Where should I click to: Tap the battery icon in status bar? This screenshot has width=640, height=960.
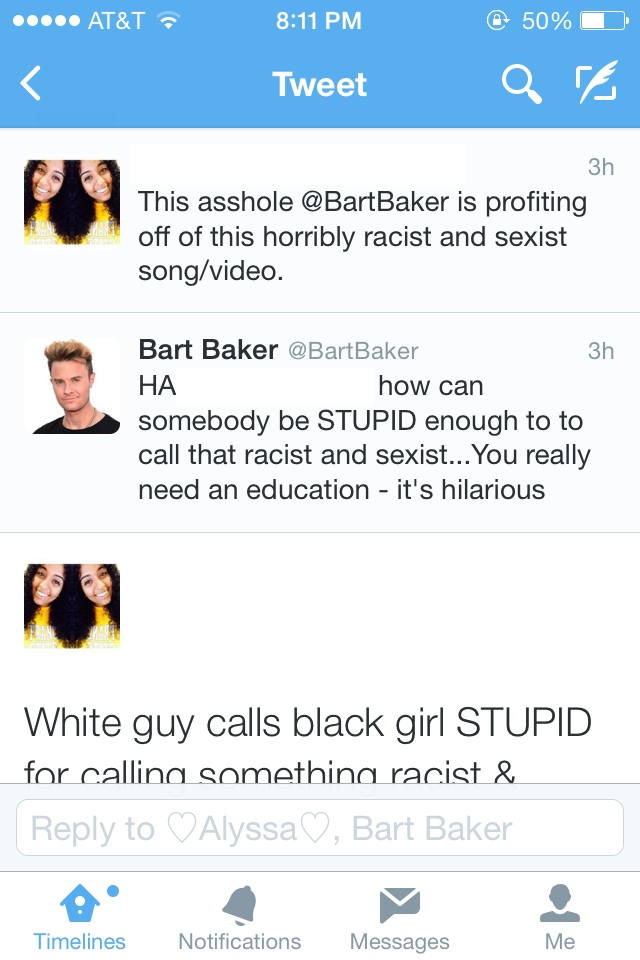609,20
